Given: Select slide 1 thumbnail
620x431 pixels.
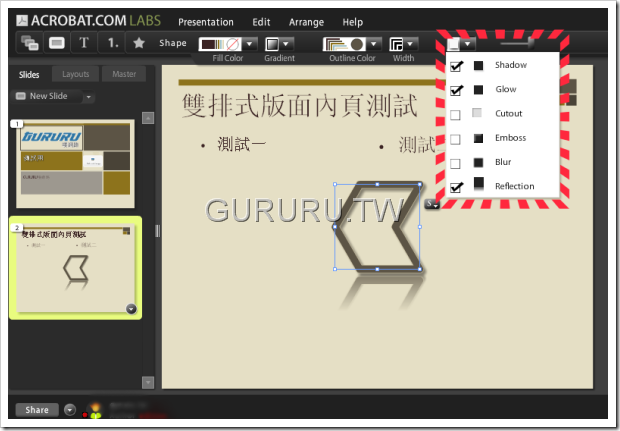Looking at the screenshot, I should pos(75,164).
